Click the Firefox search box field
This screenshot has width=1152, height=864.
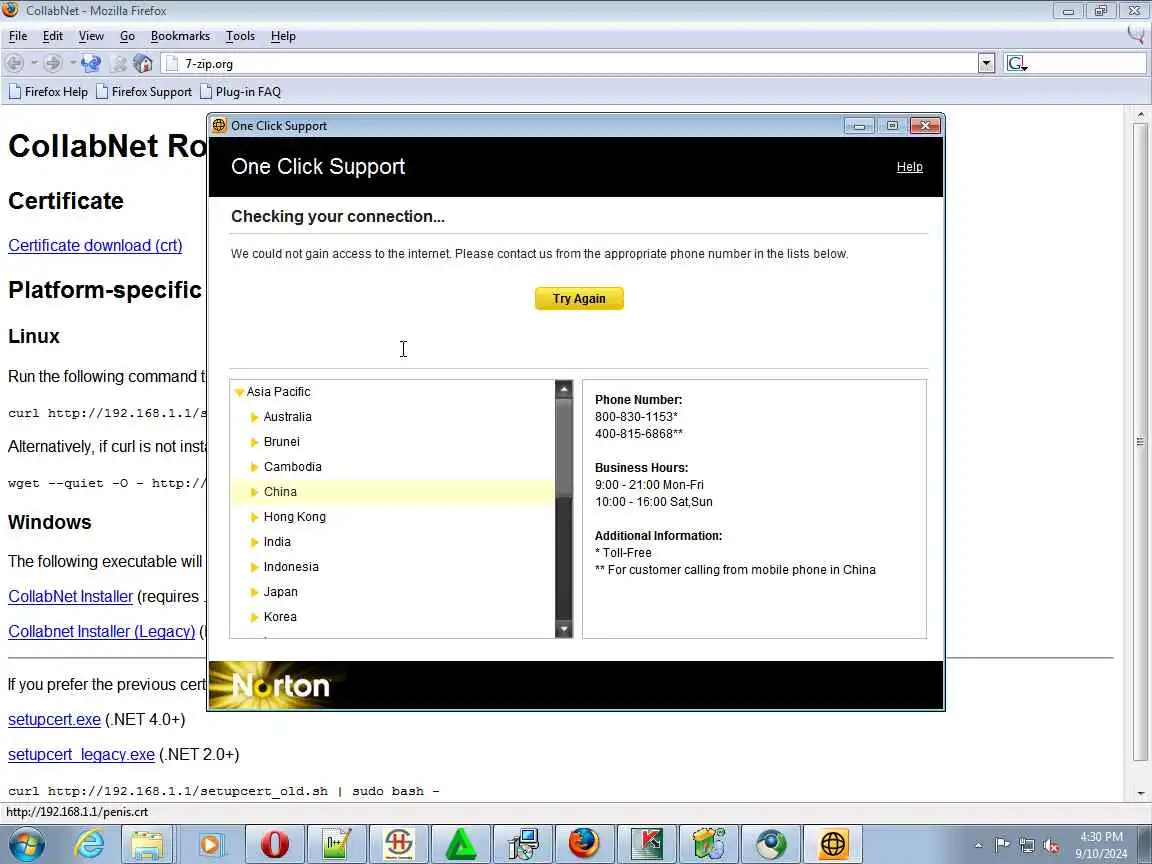(x=1086, y=63)
